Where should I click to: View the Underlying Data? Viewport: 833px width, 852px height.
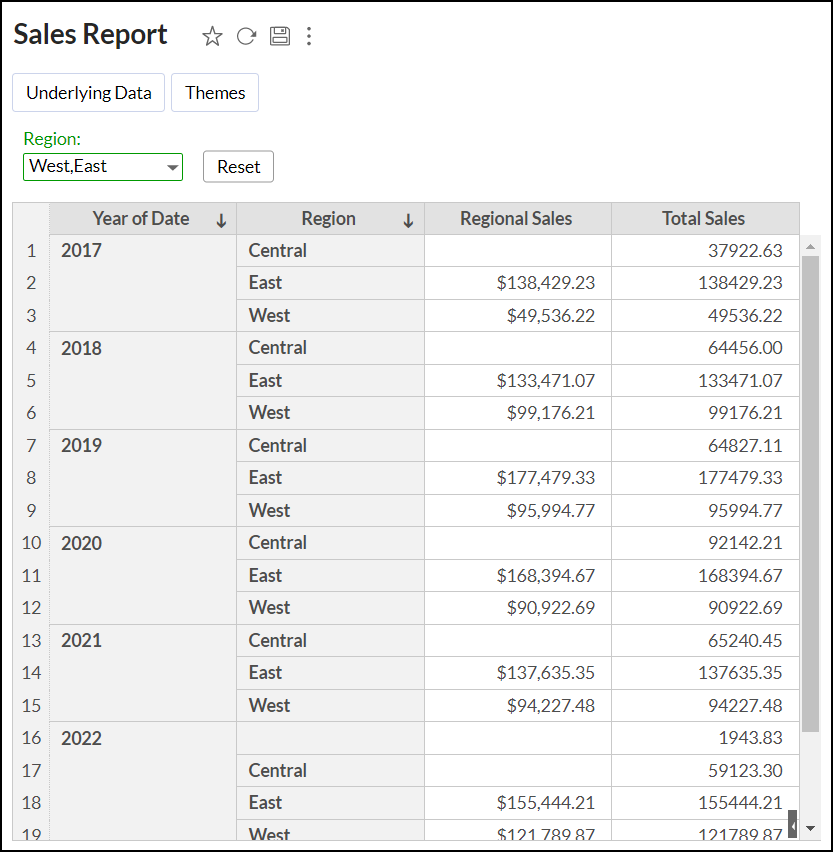pos(88,92)
